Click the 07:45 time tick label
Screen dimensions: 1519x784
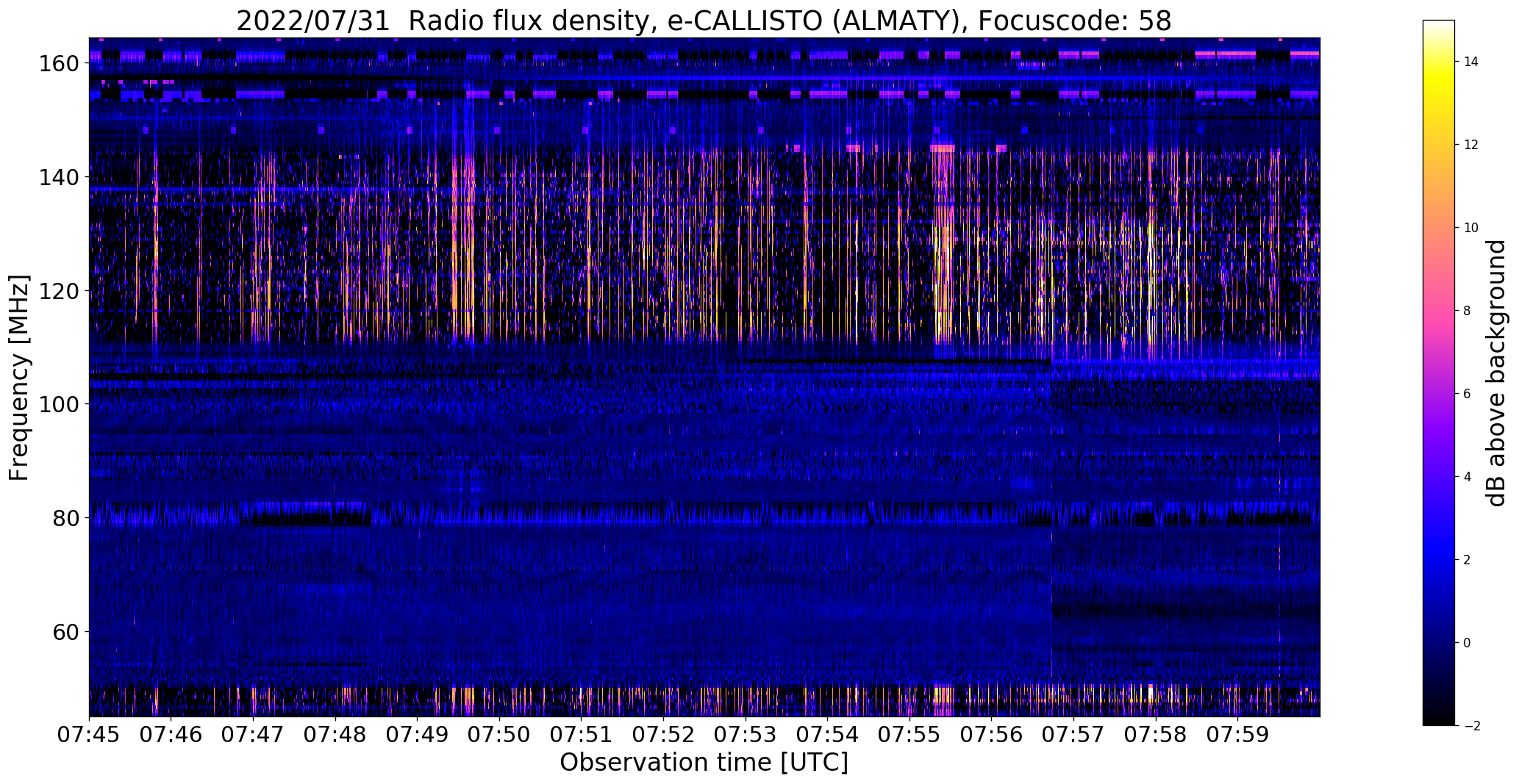(89, 736)
